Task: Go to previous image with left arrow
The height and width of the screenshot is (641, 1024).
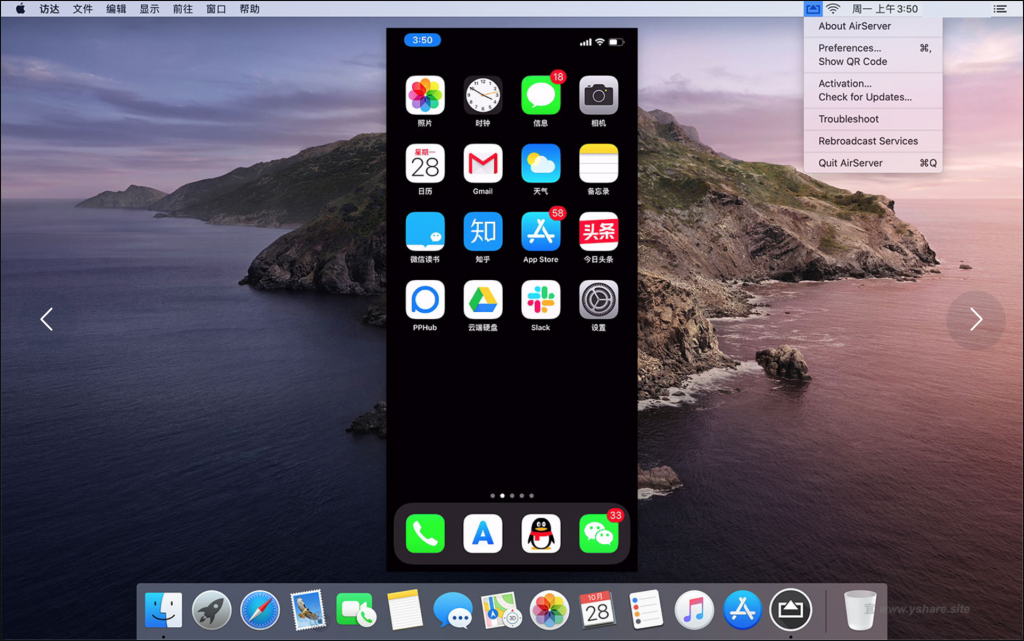Action: [x=46, y=319]
